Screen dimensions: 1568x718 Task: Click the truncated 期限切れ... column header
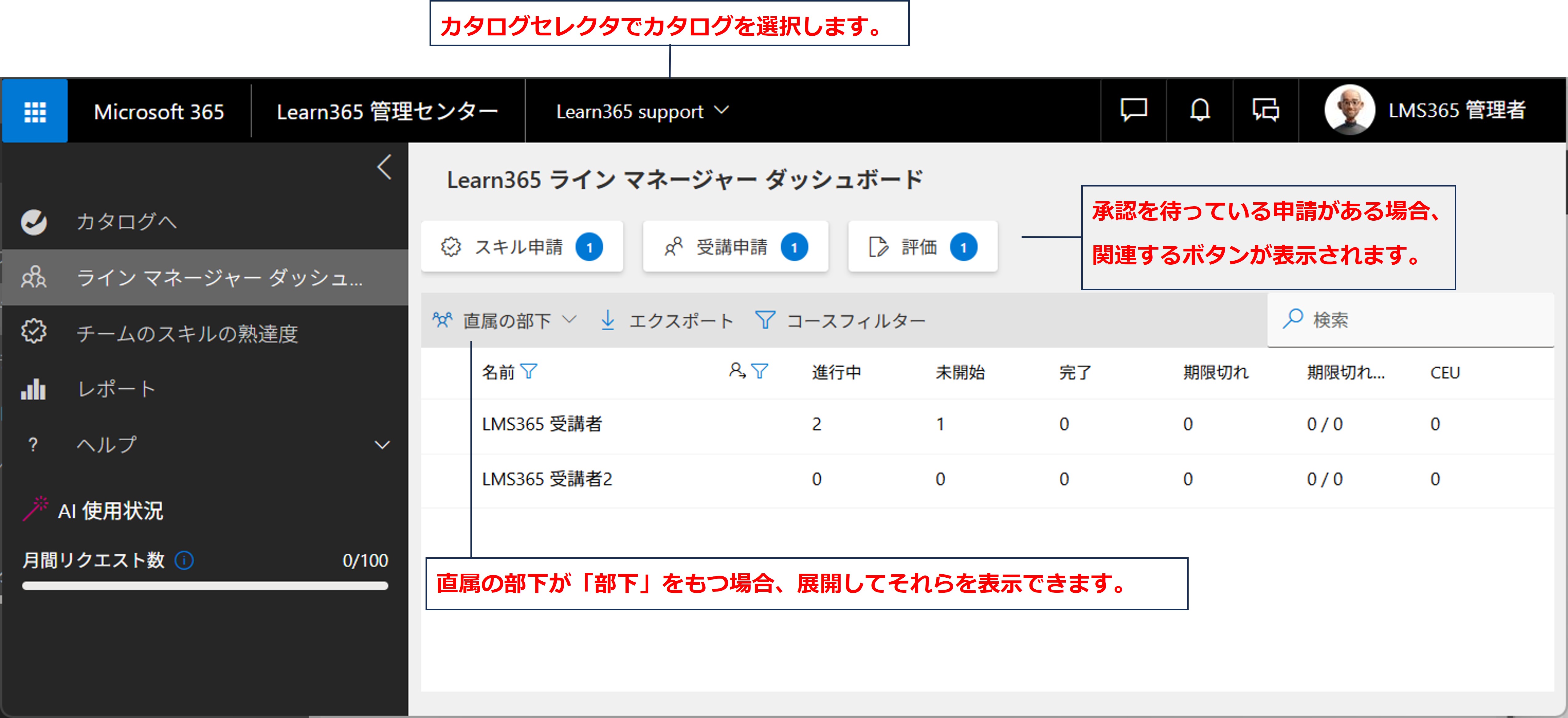1346,372
